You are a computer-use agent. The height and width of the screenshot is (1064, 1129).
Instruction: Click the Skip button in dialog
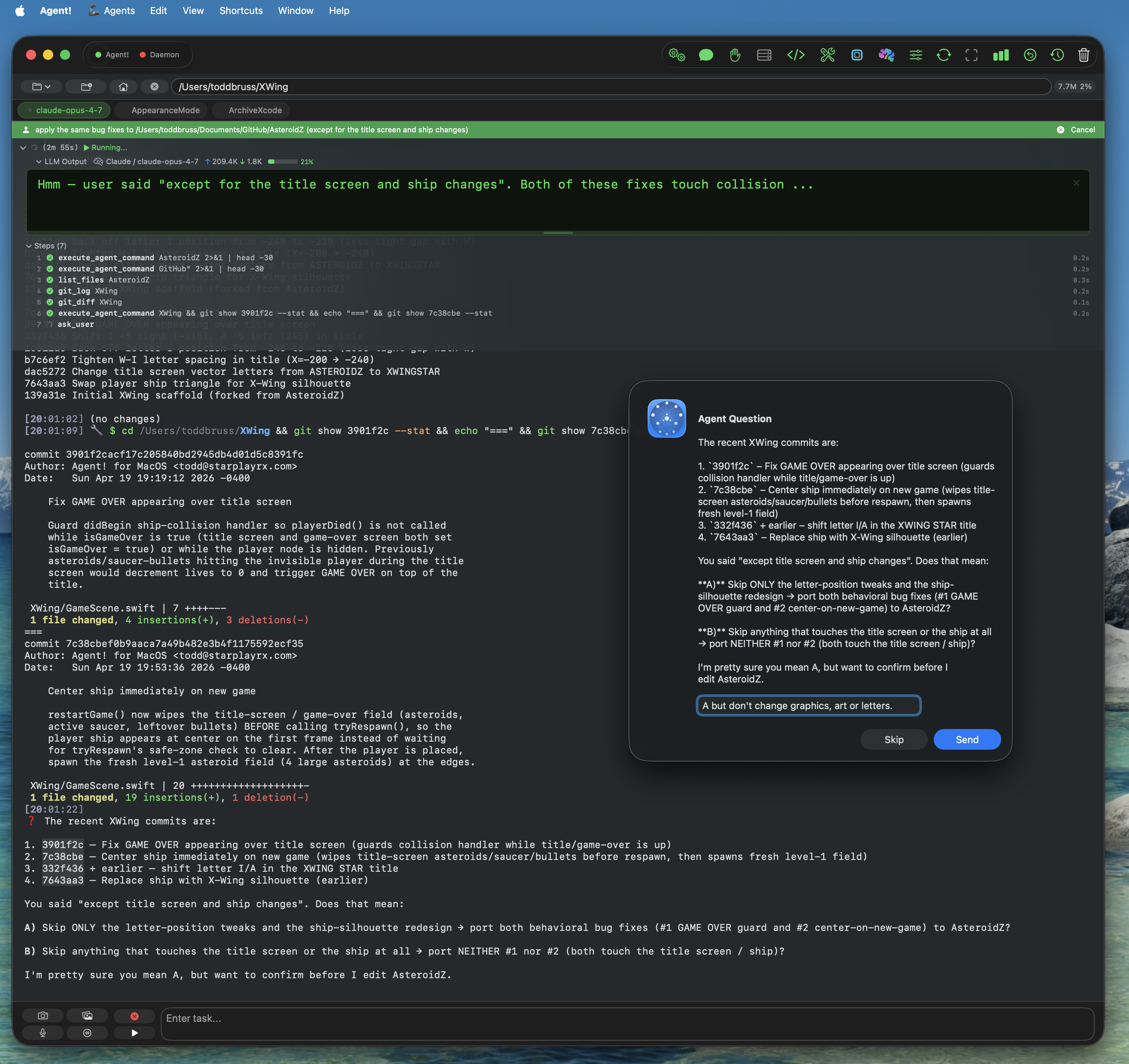tap(893, 739)
